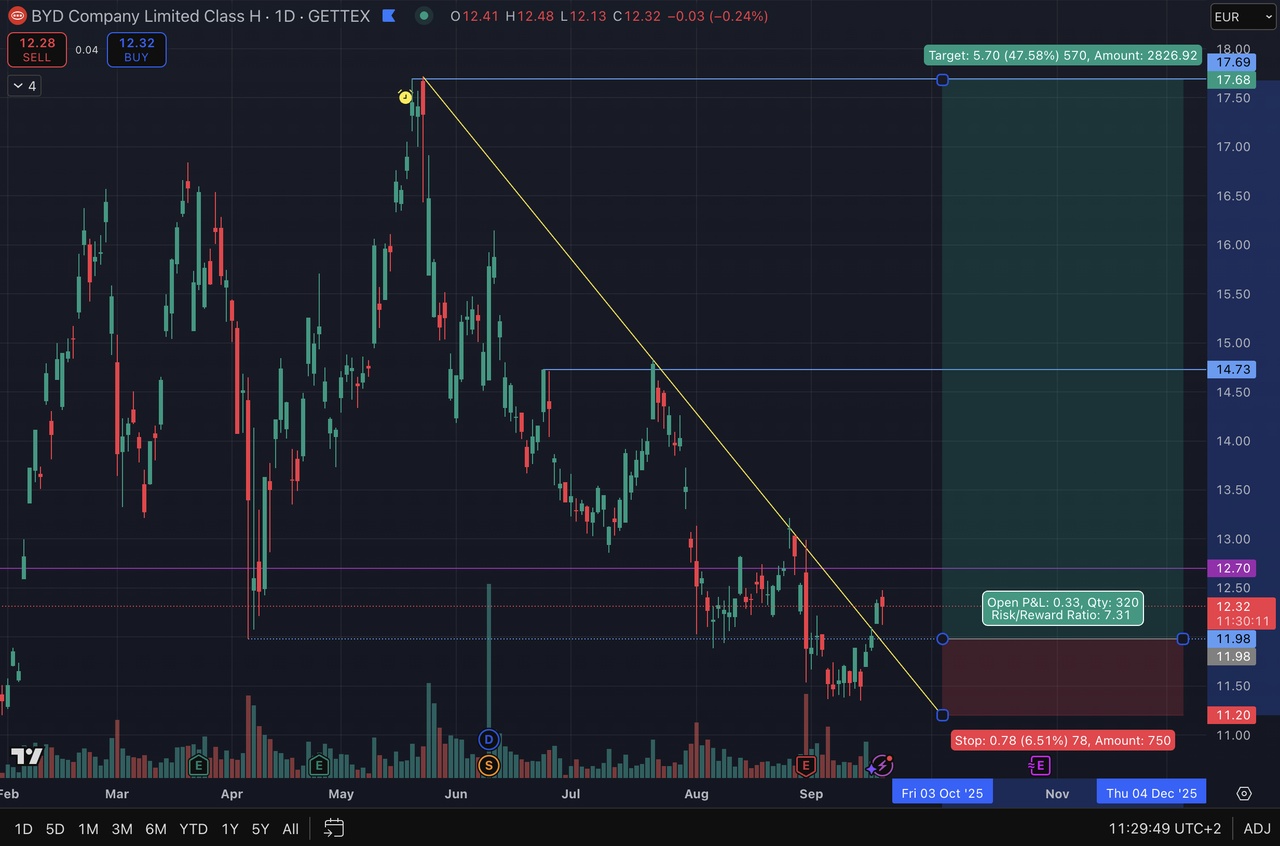1280x846 pixels.
Task: Open the purple E future earnings marker
Action: click(1040, 766)
